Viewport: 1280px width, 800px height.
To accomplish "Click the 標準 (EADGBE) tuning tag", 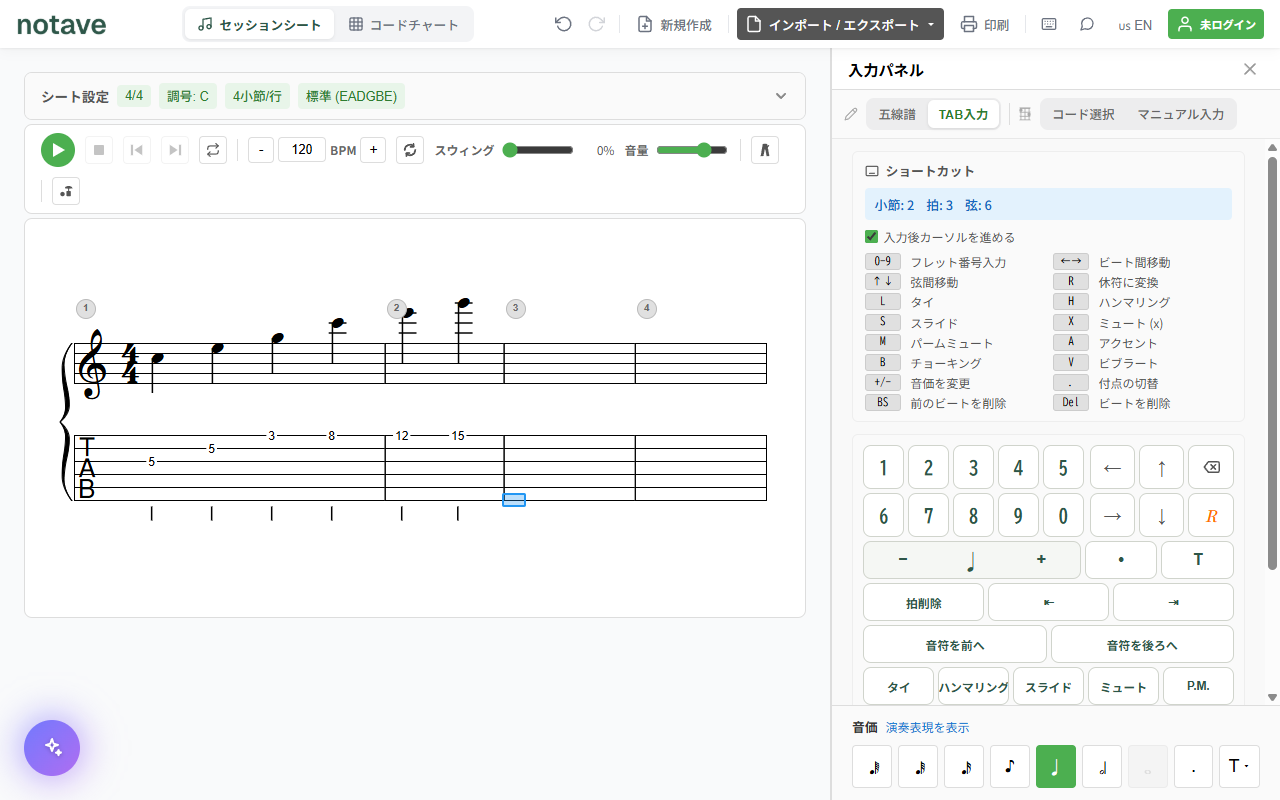I will (351, 96).
